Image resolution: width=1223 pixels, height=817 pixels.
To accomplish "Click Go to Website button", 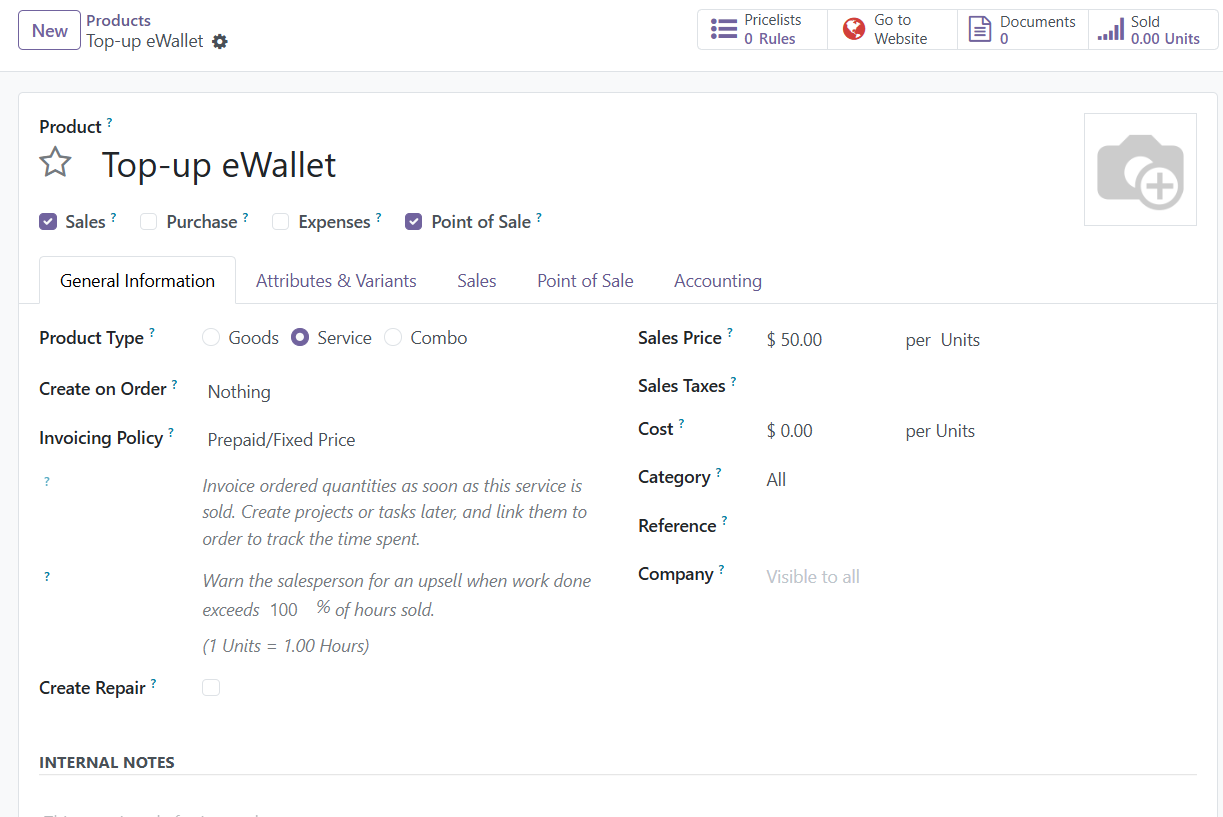I will (892, 30).
